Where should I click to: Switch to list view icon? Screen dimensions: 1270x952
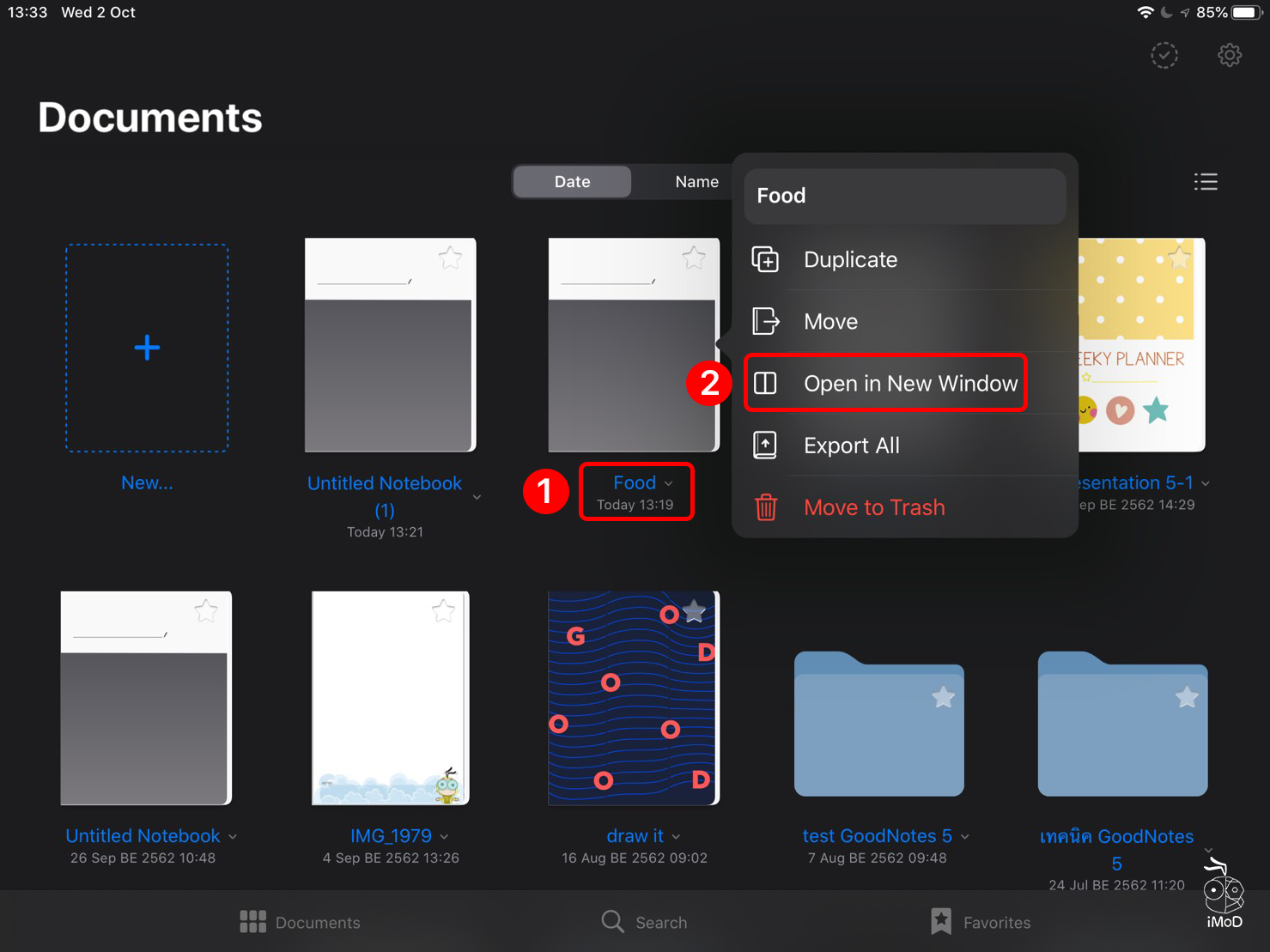coord(1205,182)
